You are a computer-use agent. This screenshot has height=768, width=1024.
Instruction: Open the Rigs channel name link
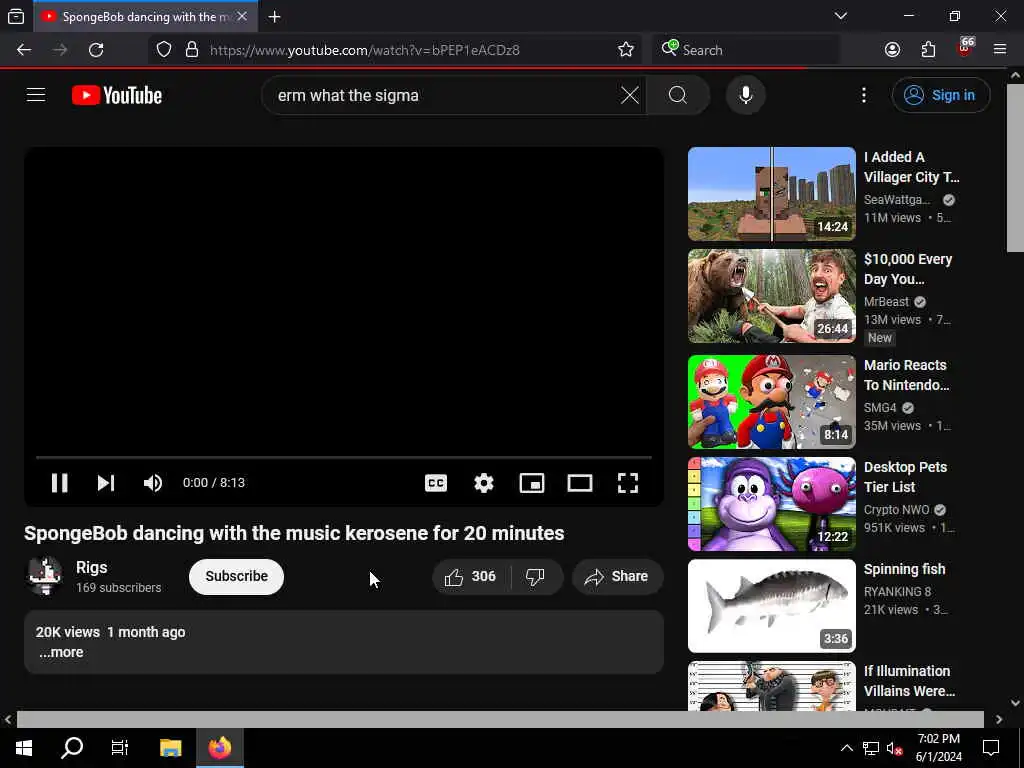pyautogui.click(x=91, y=568)
